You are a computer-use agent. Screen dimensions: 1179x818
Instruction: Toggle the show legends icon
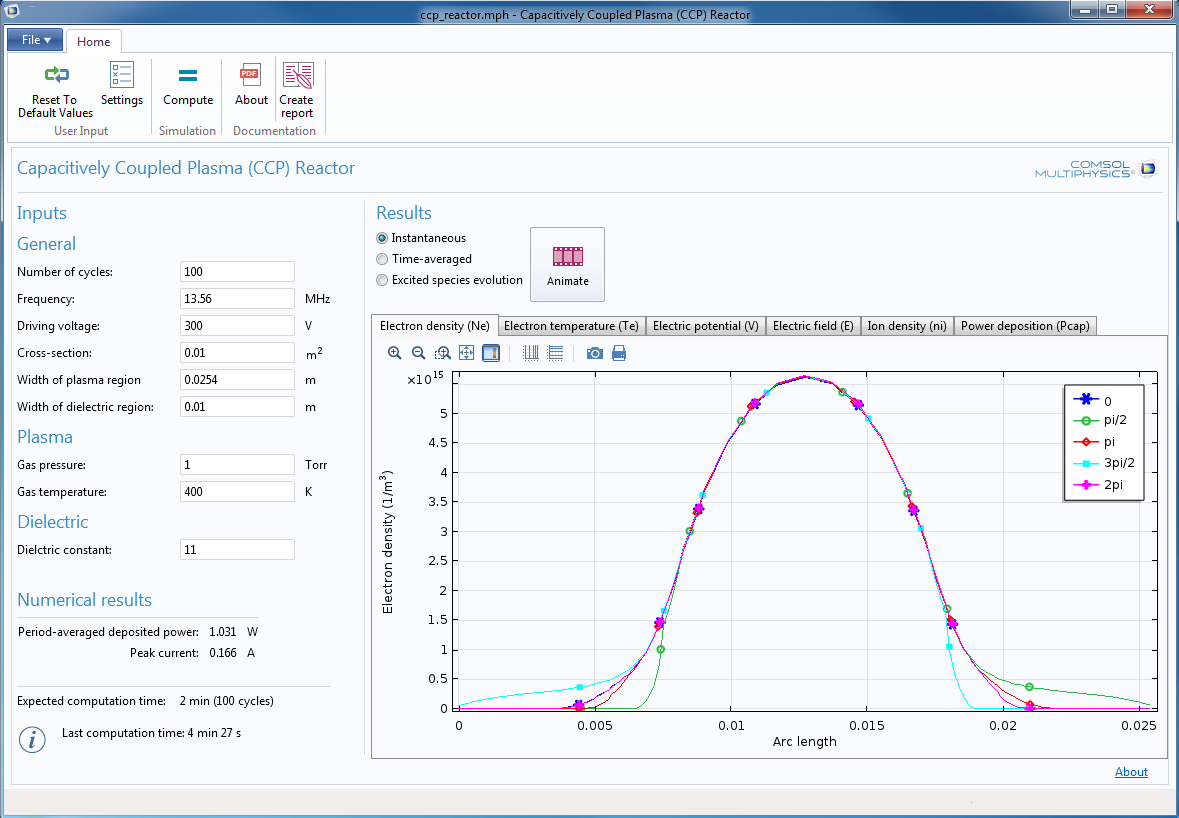coord(491,353)
